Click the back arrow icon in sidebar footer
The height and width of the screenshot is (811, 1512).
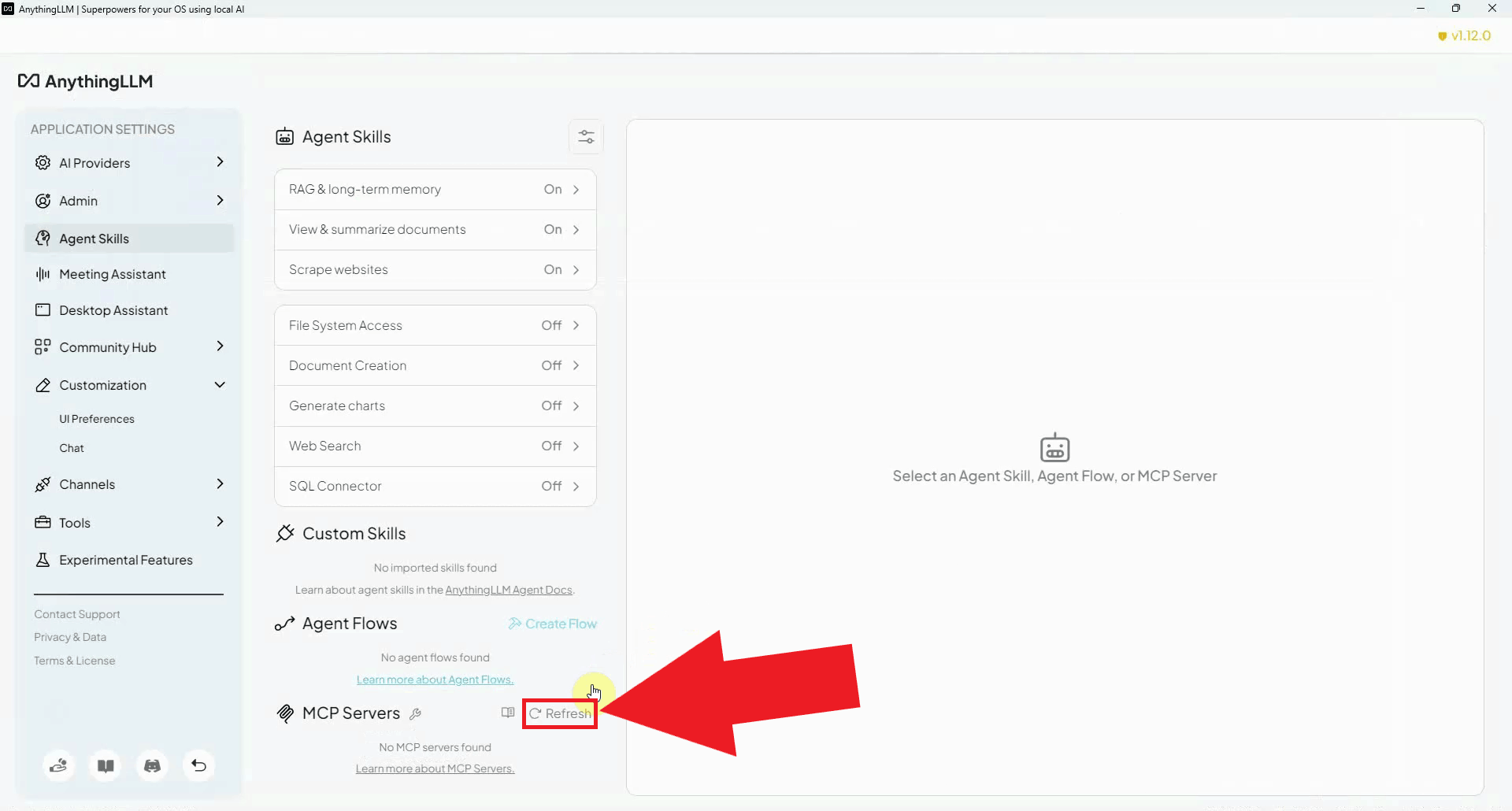pos(199,765)
